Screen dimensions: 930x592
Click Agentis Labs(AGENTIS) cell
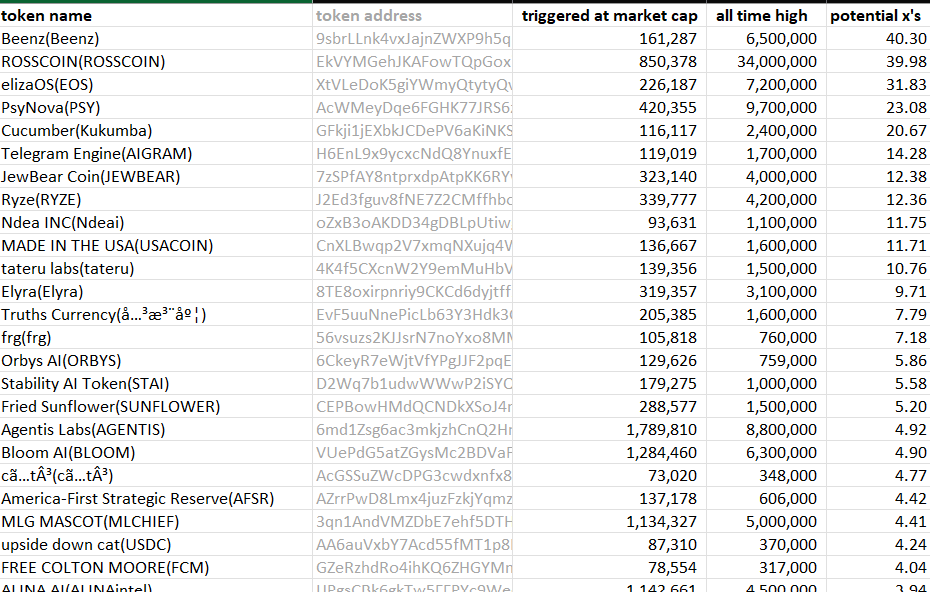156,429
